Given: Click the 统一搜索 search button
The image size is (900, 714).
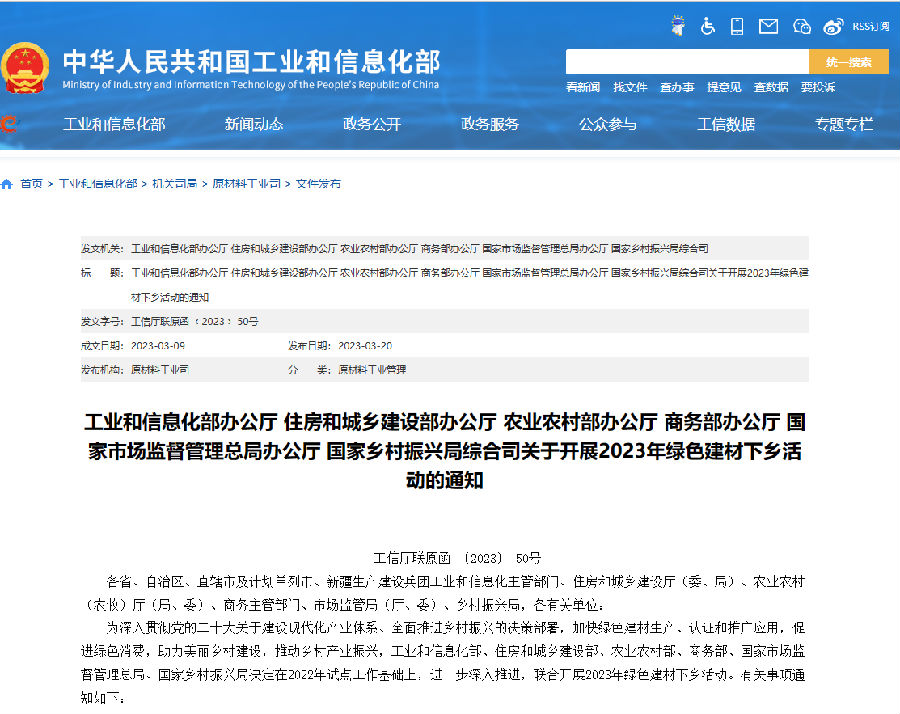Looking at the screenshot, I should 849,61.
